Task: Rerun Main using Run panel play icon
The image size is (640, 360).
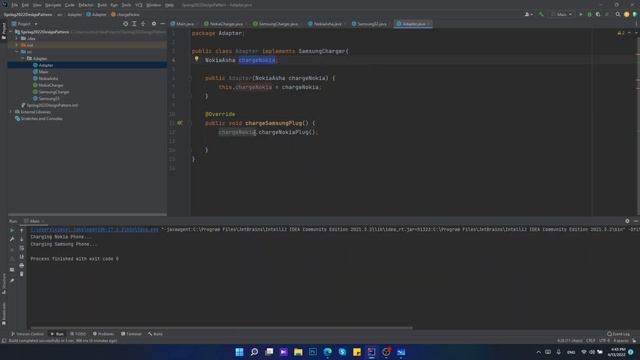Action: point(12,230)
